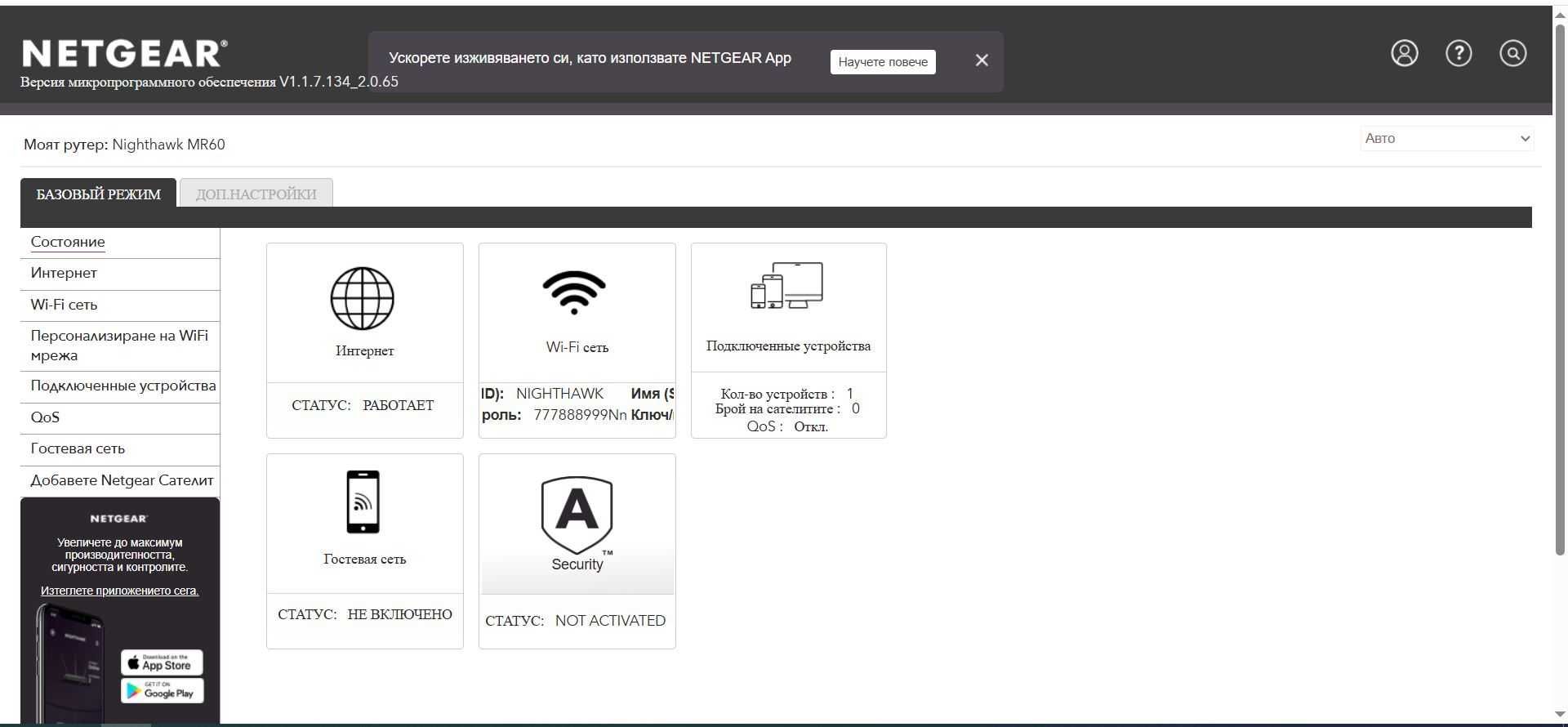The image size is (1568, 727).
Task: Click the Кол-во устройств count line
Action: point(787,394)
